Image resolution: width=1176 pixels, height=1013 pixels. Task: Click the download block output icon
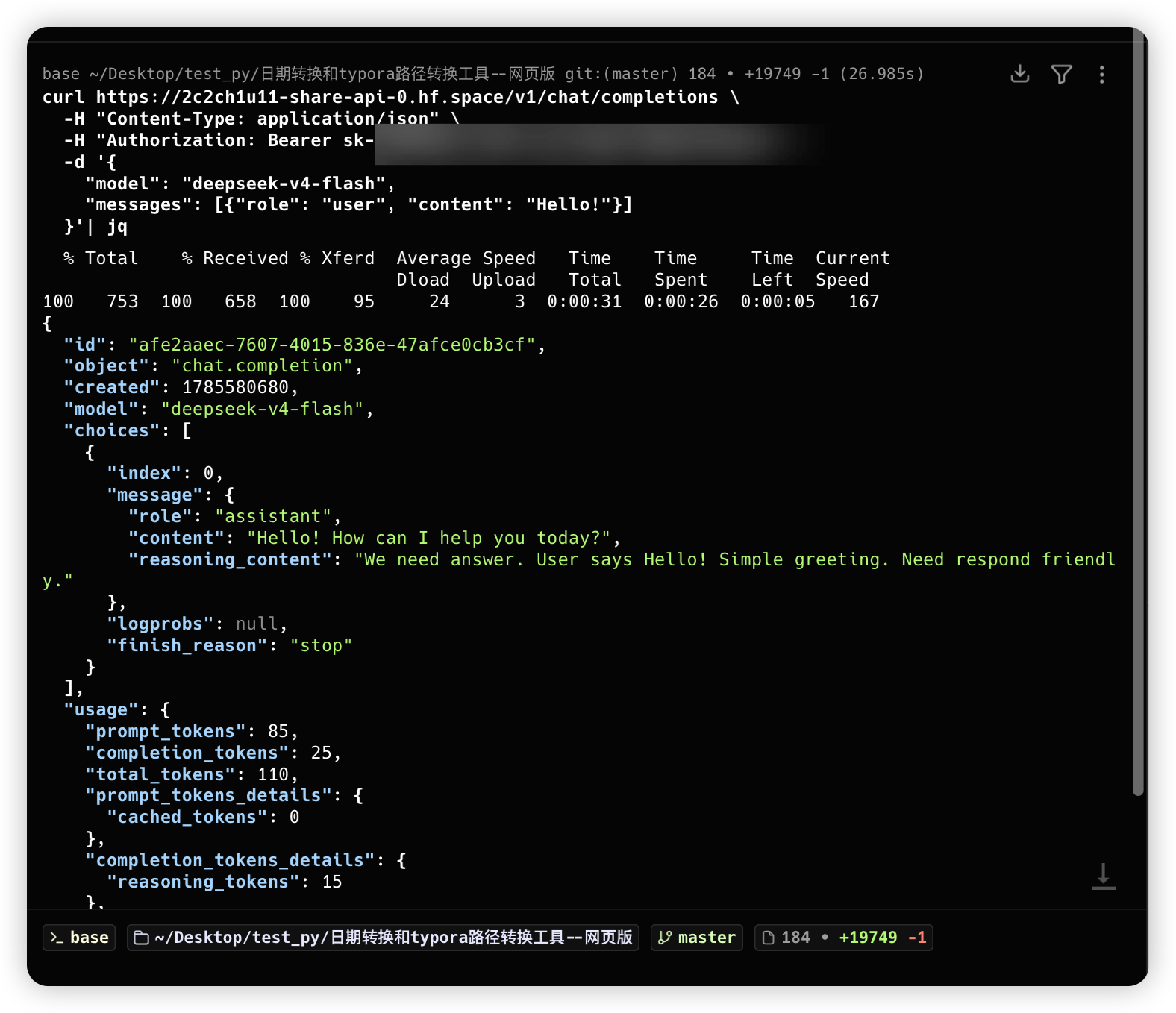click(x=1019, y=74)
